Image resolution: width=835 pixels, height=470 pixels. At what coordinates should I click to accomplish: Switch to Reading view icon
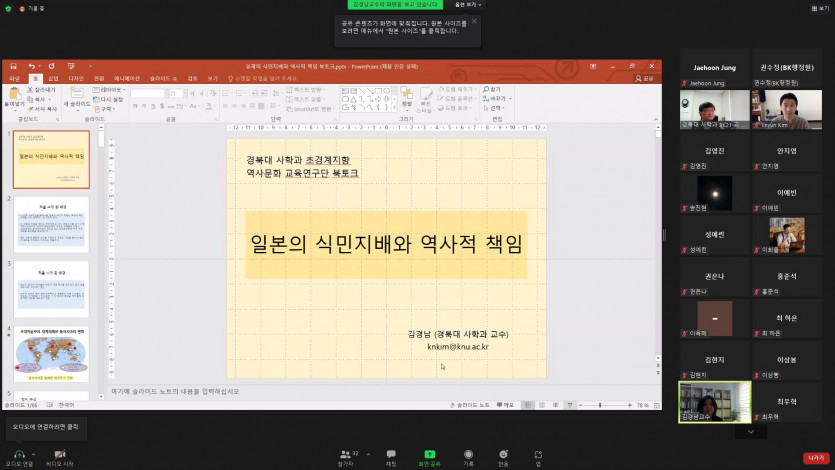click(555, 405)
